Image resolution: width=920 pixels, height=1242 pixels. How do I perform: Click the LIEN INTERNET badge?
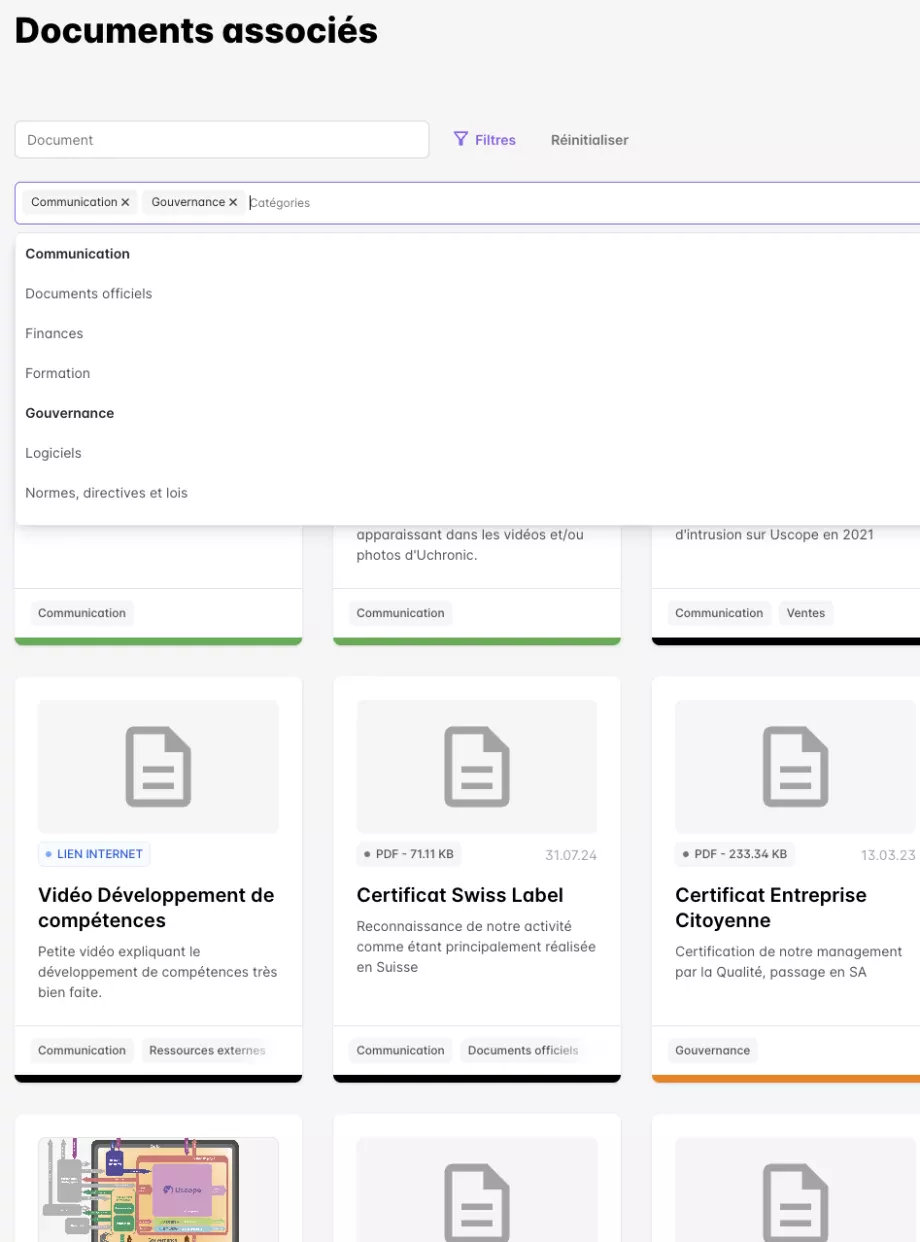tap(94, 854)
